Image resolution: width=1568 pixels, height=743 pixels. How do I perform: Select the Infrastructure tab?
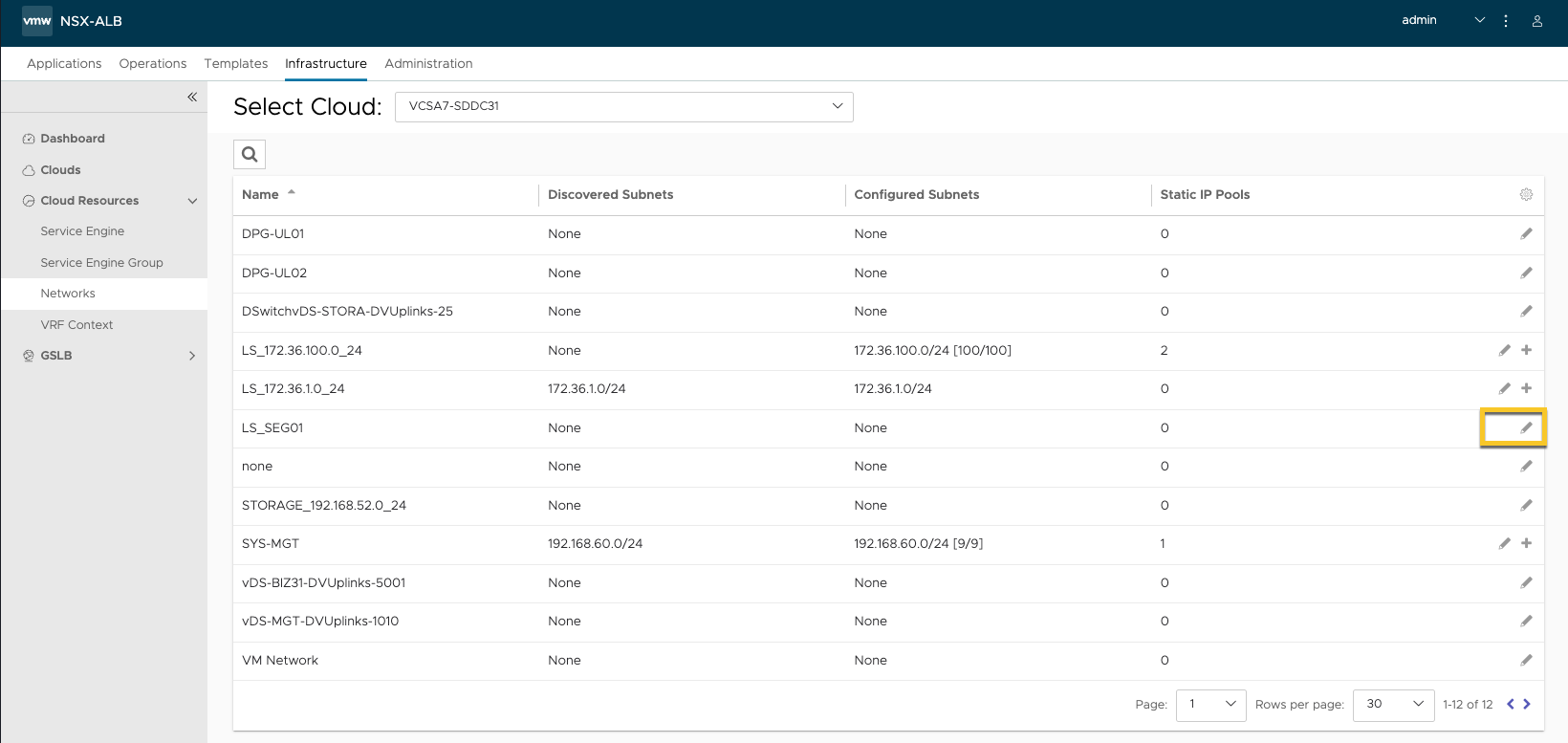[x=326, y=63]
